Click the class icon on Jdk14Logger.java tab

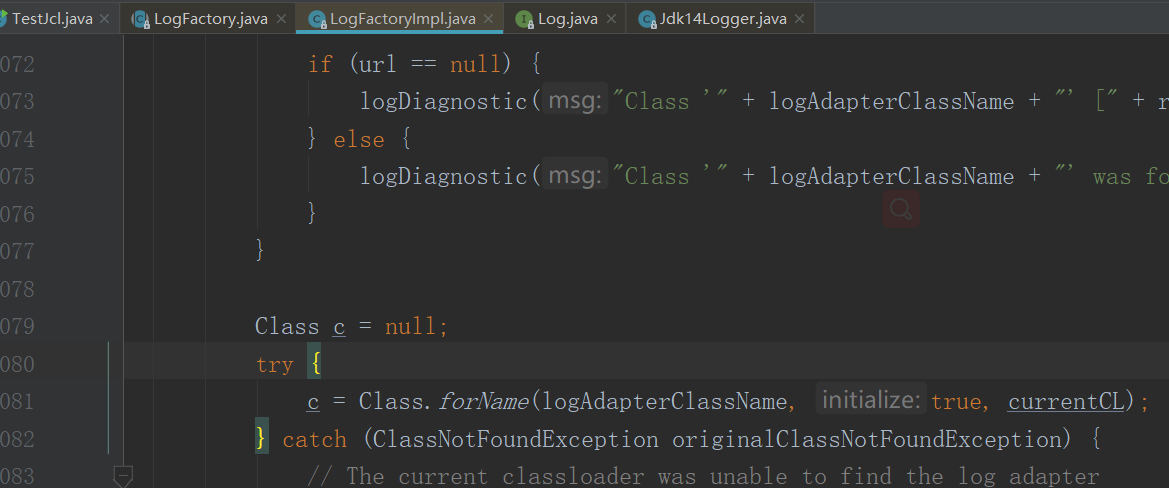pyautogui.click(x=647, y=19)
